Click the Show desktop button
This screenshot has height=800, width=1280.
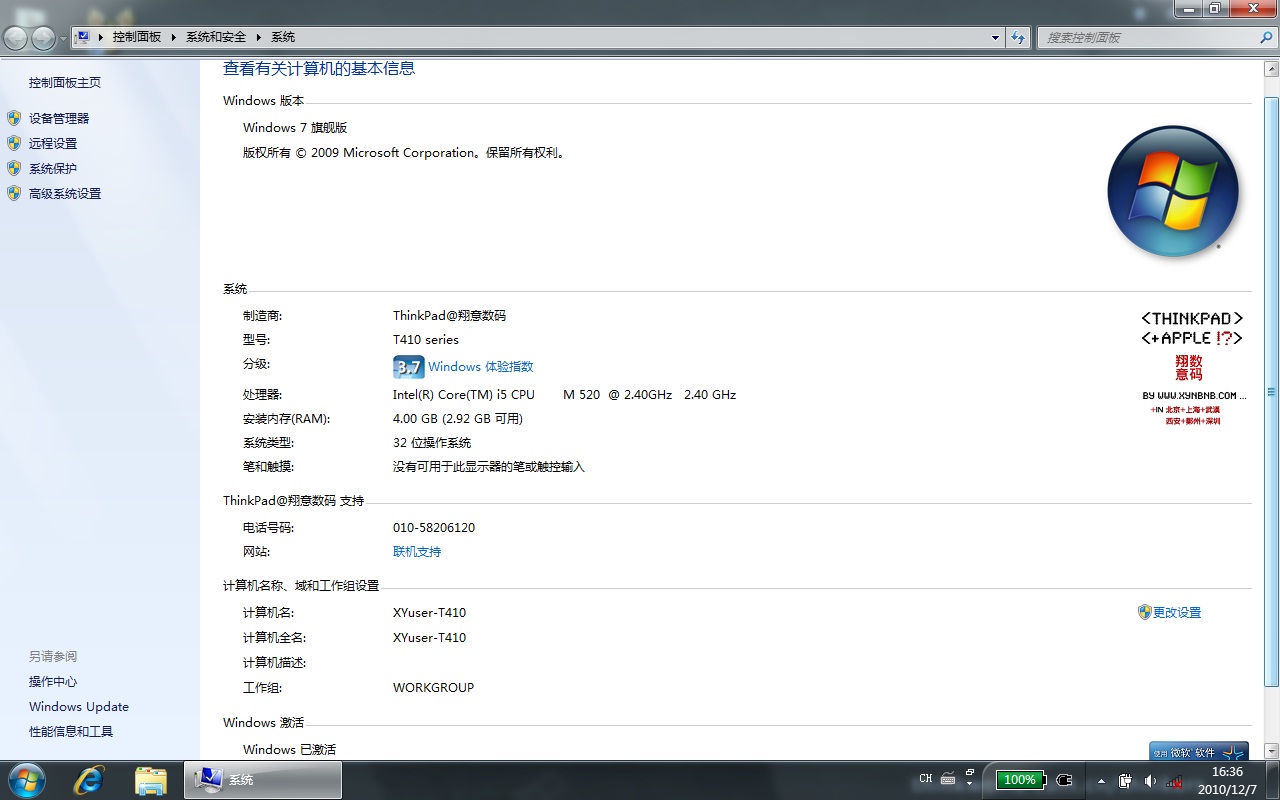pos(1271,780)
